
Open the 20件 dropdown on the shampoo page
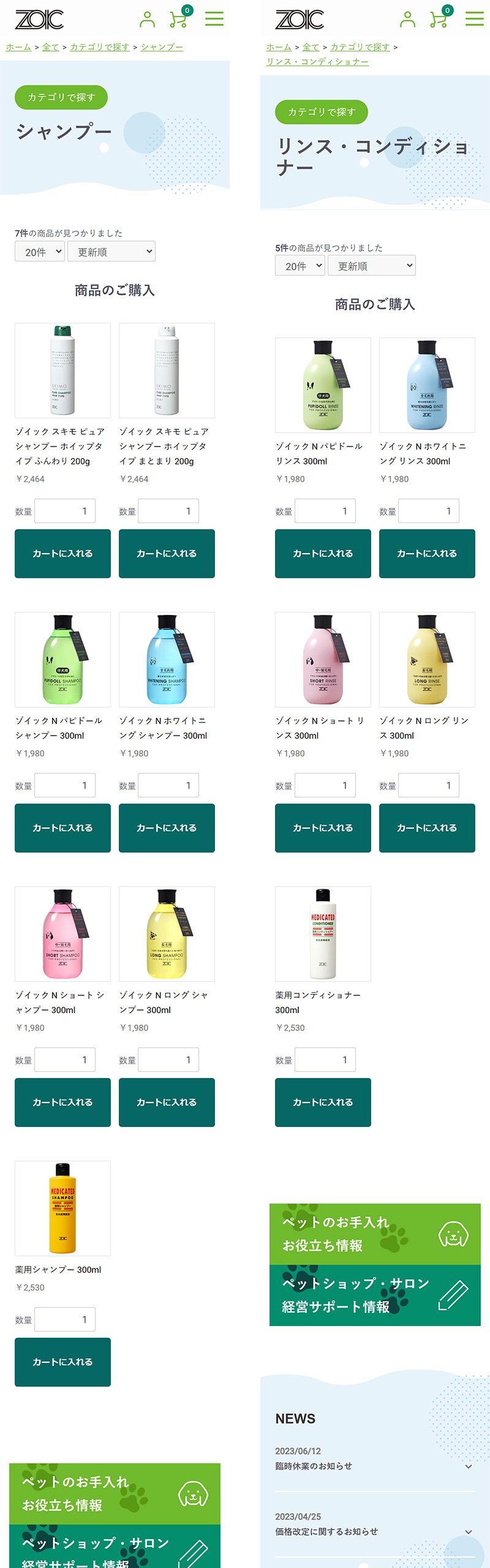(x=40, y=252)
